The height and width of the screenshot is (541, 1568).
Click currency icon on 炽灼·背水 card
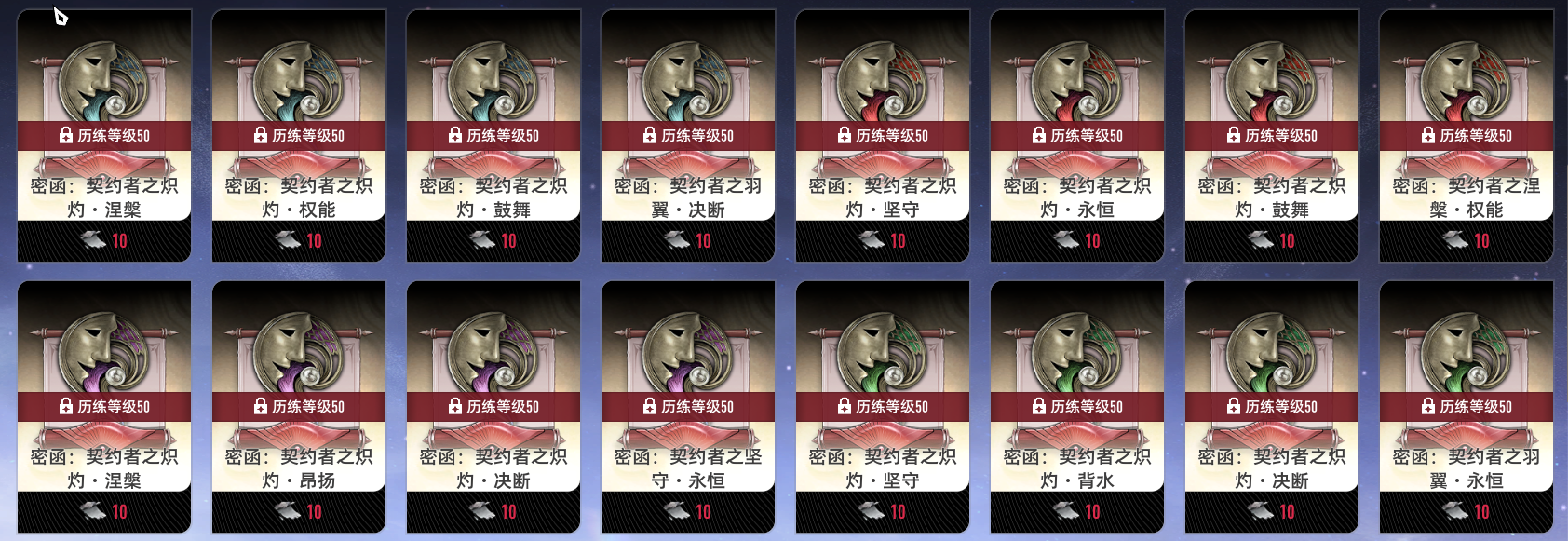[1065, 511]
